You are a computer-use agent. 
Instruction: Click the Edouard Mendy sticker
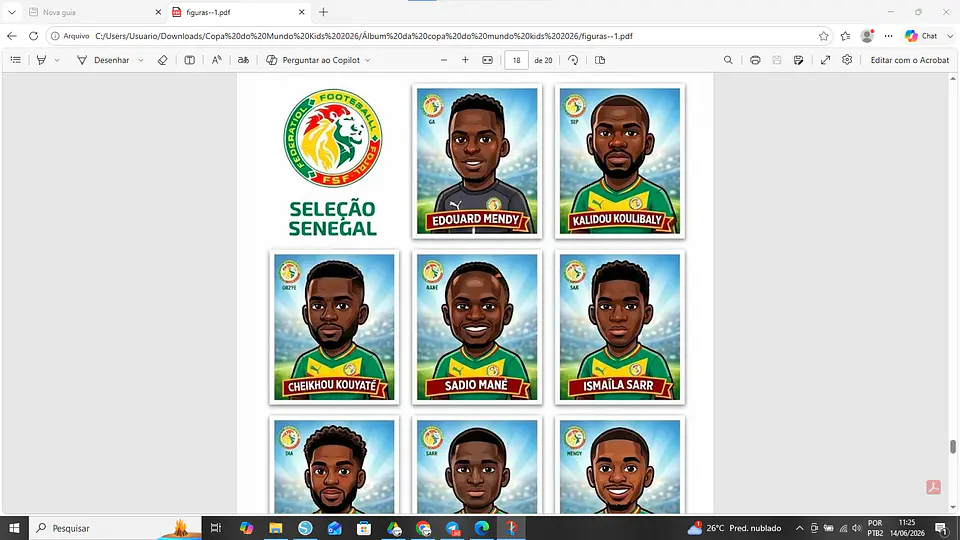(x=477, y=161)
